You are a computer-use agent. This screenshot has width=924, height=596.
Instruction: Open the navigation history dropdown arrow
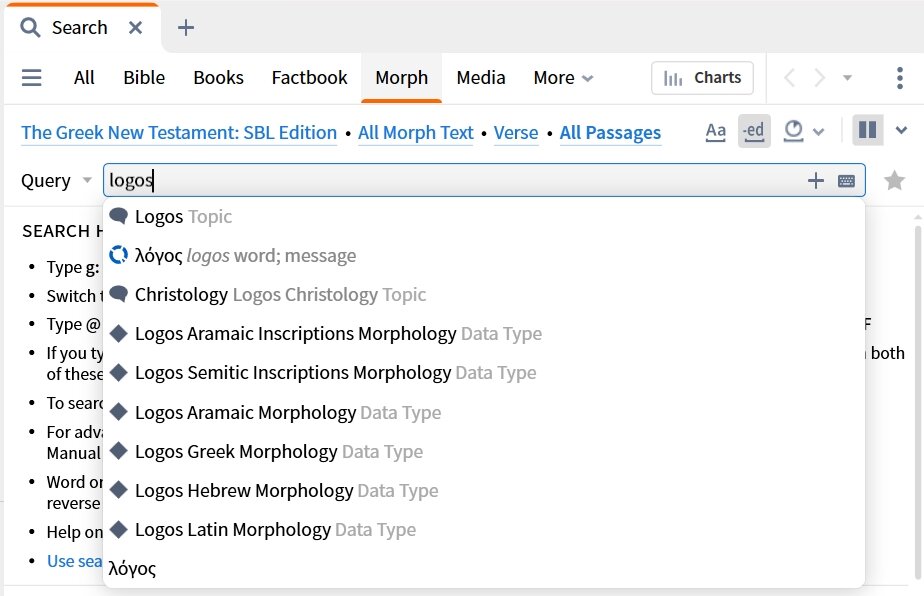tap(847, 78)
